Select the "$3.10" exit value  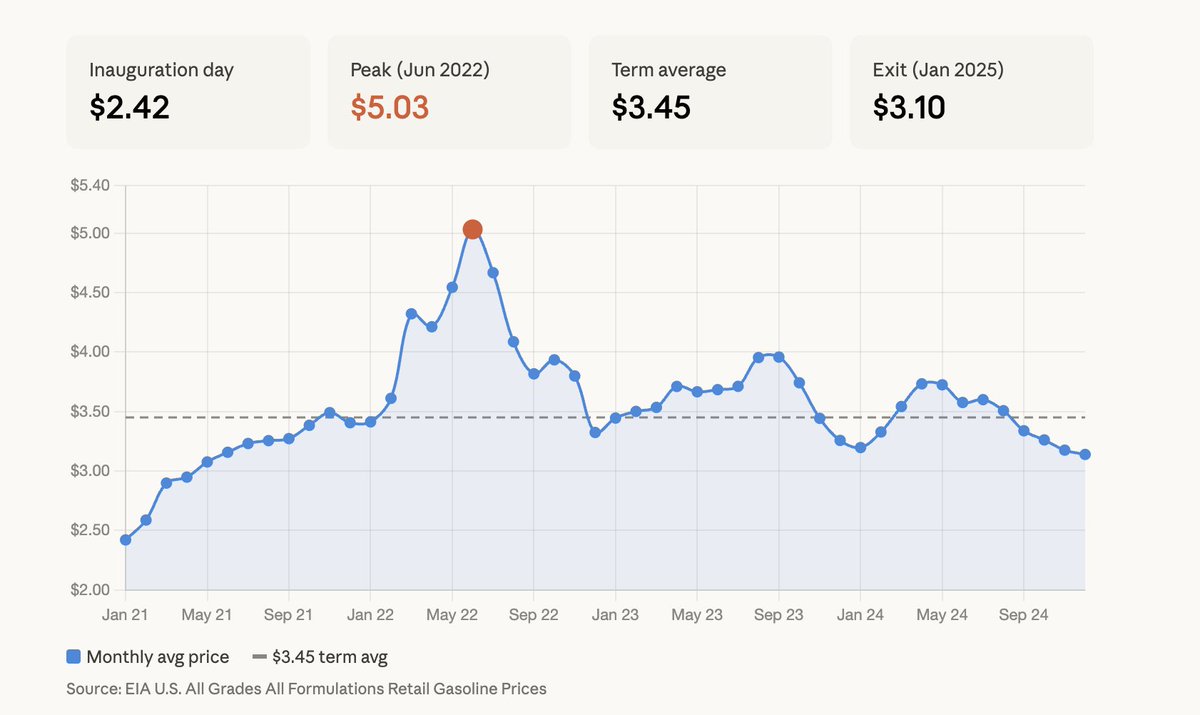point(909,107)
